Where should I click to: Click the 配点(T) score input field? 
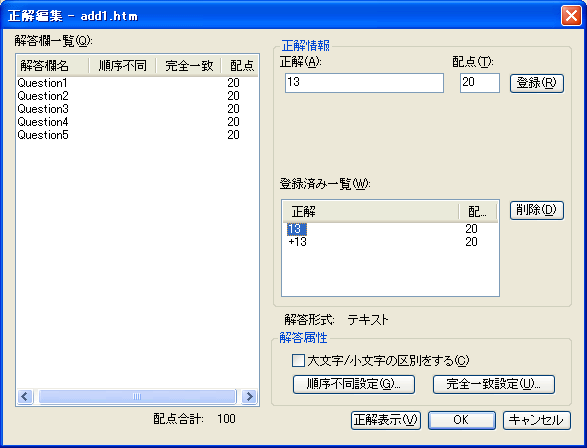coord(480,83)
